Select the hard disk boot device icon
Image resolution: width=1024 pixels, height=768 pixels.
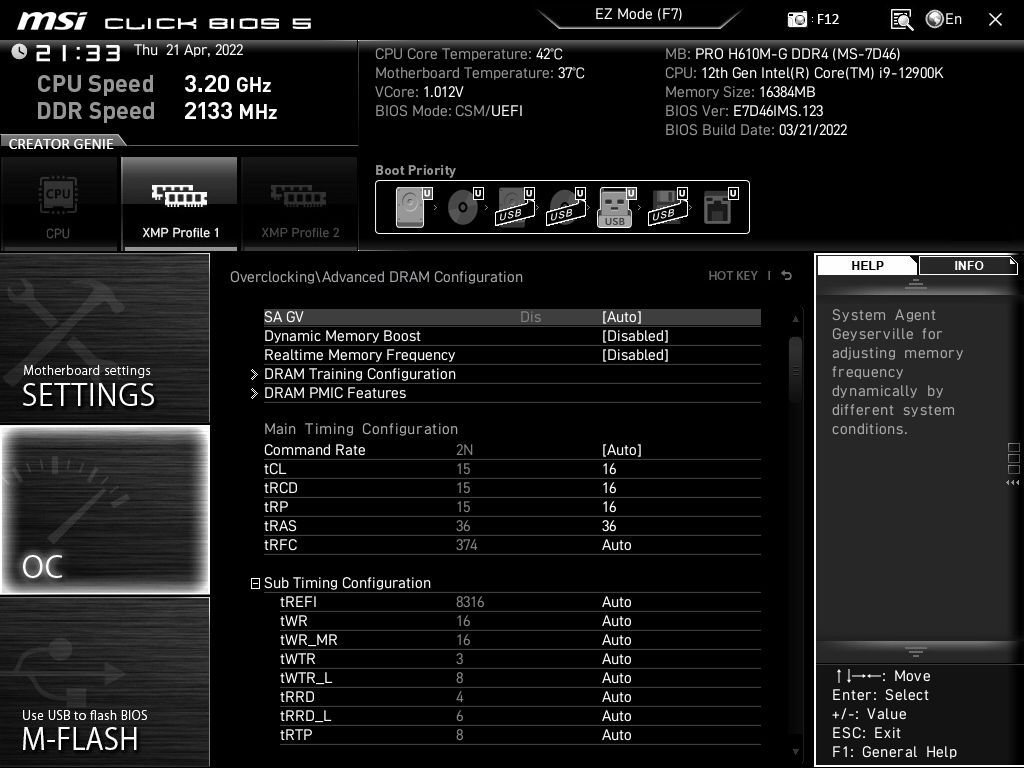point(413,207)
